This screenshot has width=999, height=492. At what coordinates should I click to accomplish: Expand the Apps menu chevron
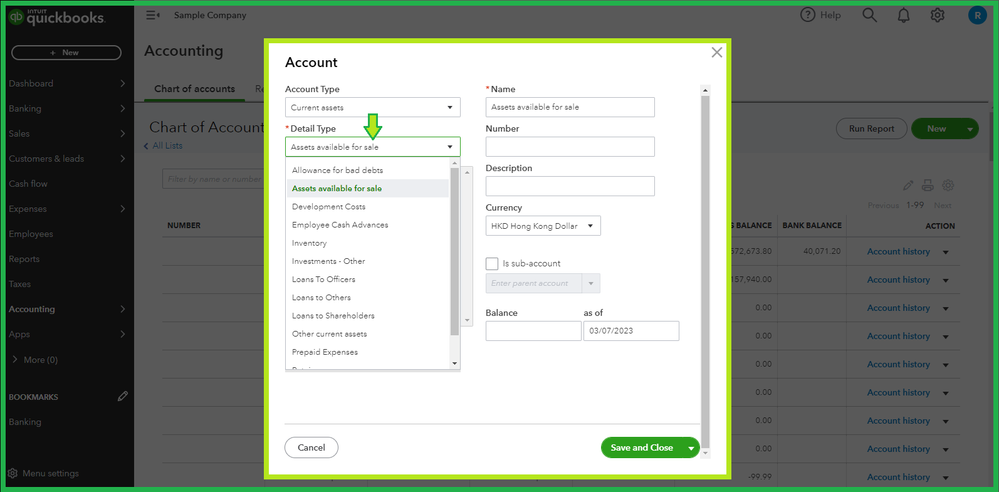tap(122, 334)
